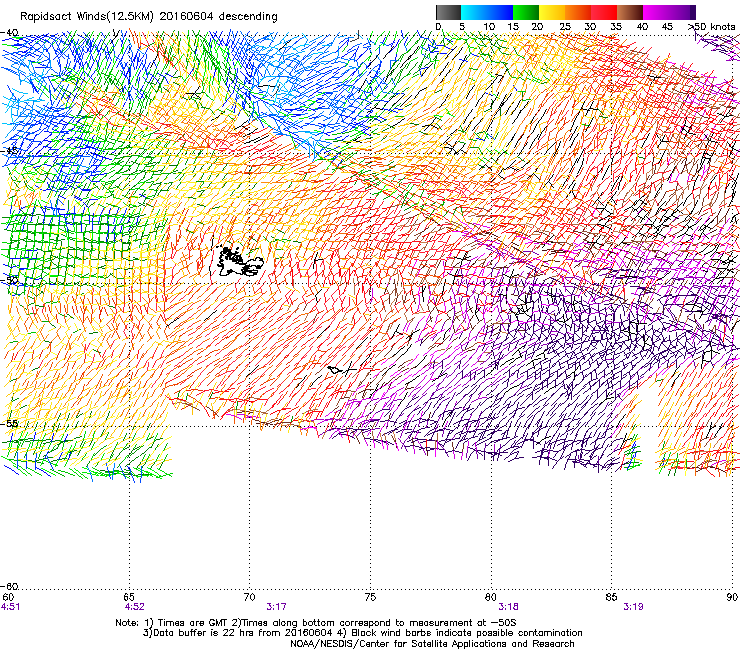Click the brown 35–40 knots color segment
The height and width of the screenshot is (650, 740).
point(630,12)
